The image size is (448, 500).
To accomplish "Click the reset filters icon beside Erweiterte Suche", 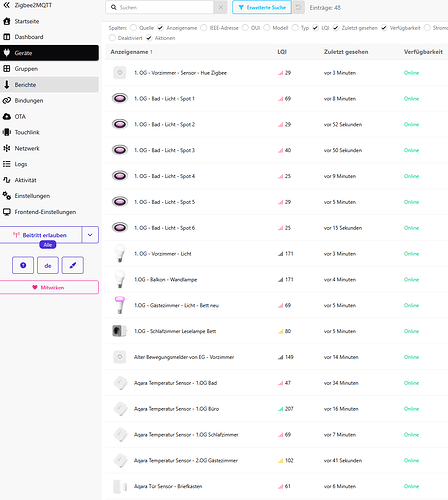I will [298, 7].
